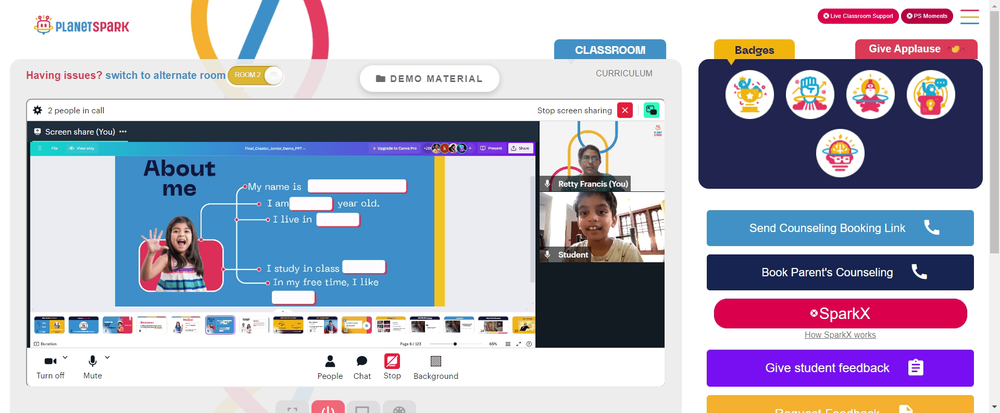Award the podium speaker badge
The height and width of the screenshot is (413, 1000).
pos(930,94)
